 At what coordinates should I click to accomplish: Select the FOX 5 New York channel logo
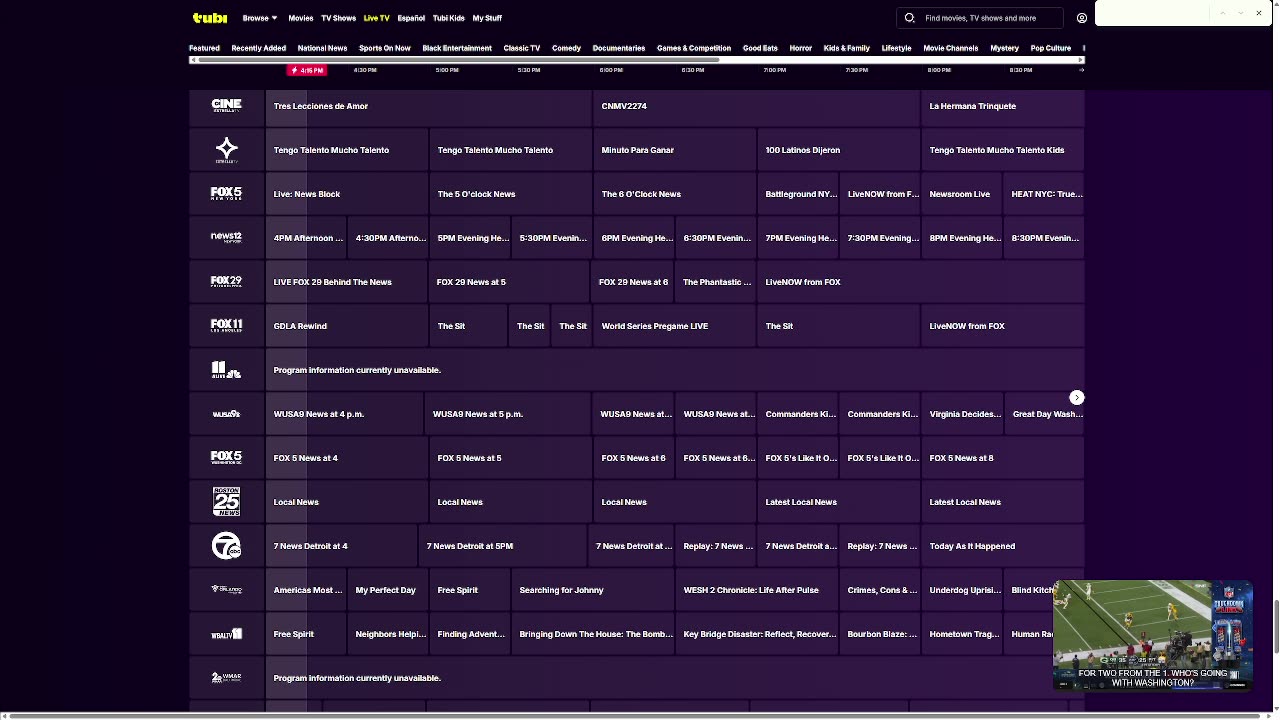point(226,193)
